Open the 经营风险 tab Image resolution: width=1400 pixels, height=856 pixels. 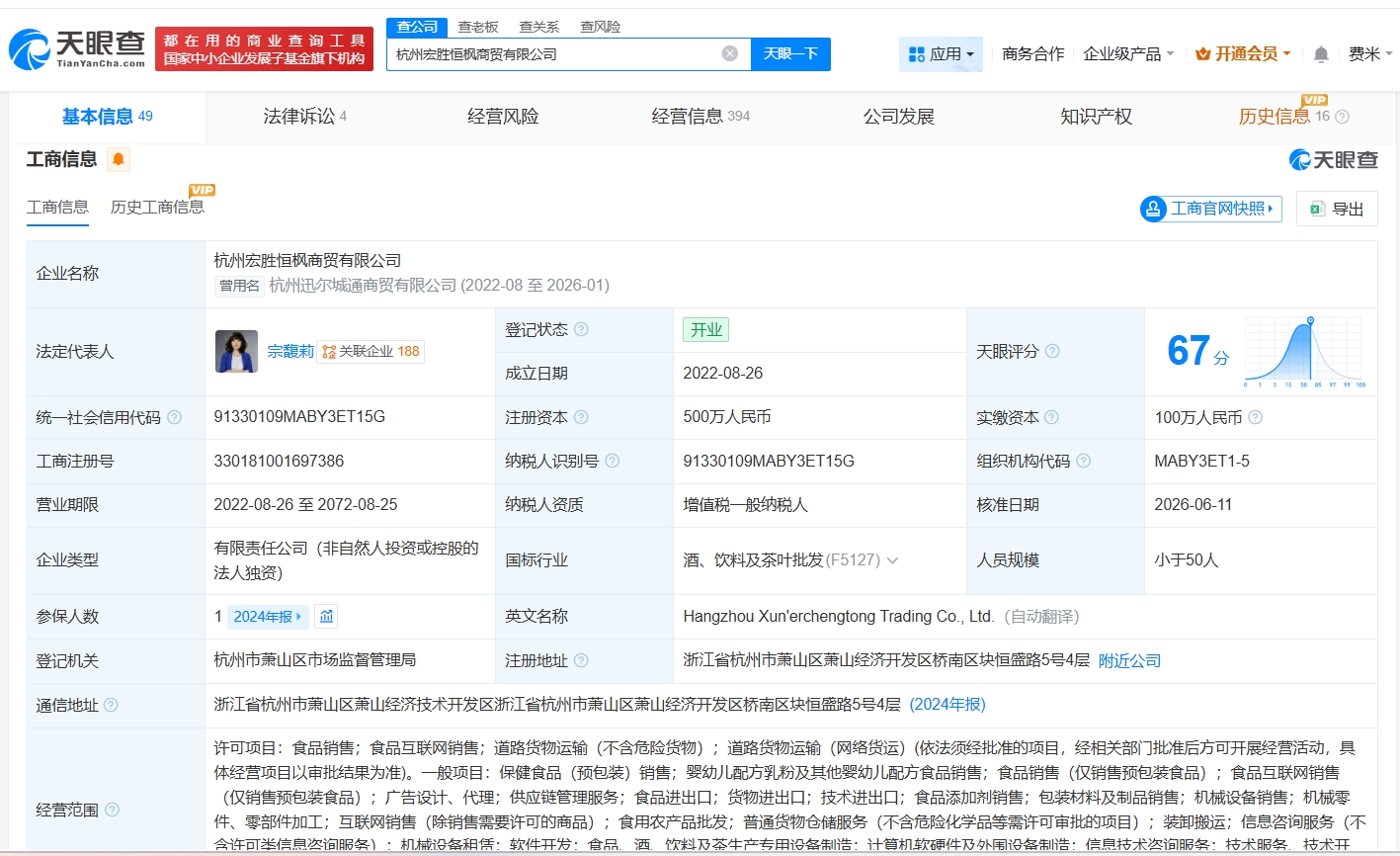(x=503, y=117)
